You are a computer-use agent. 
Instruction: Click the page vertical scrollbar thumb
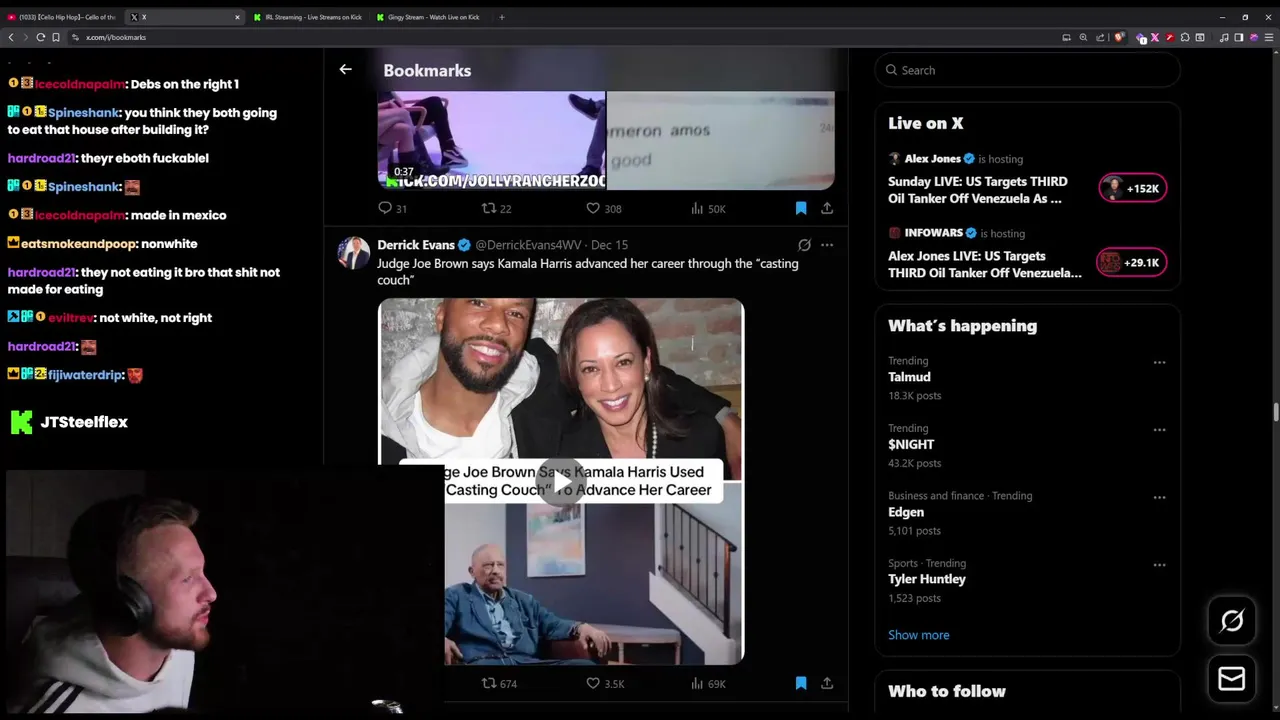(x=1275, y=413)
